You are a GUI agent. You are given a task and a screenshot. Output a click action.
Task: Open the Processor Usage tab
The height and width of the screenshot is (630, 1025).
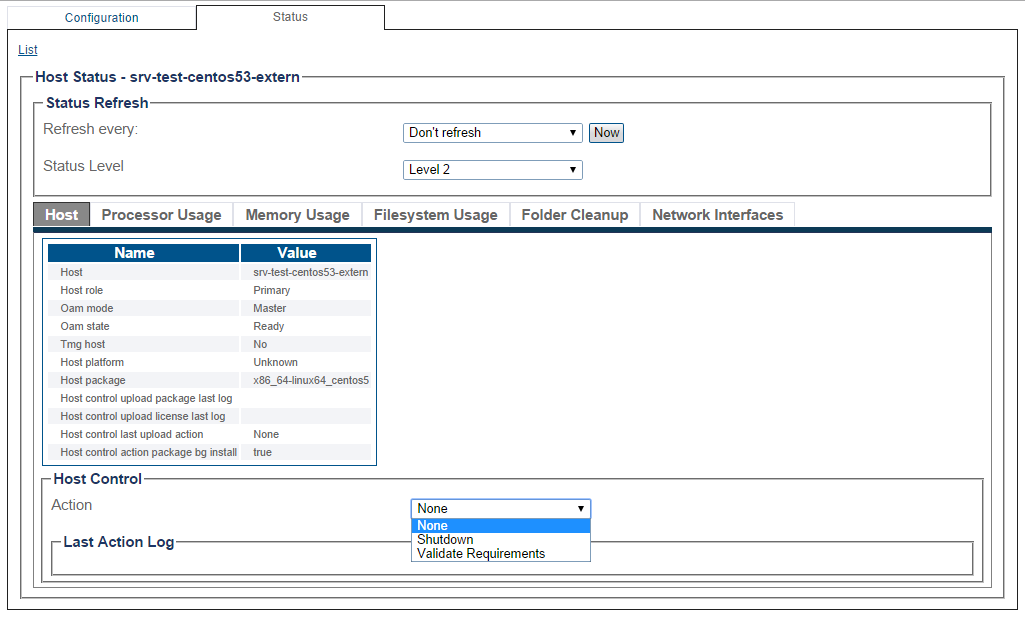coord(161,215)
